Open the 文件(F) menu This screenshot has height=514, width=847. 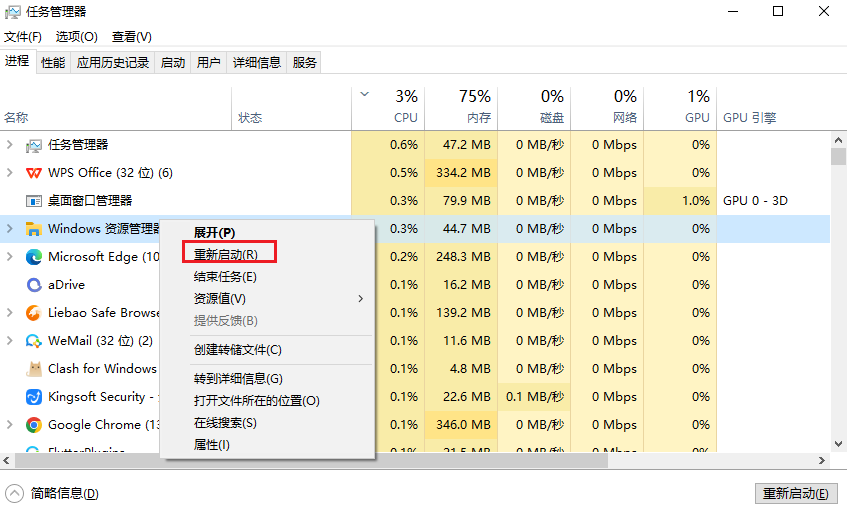point(23,37)
